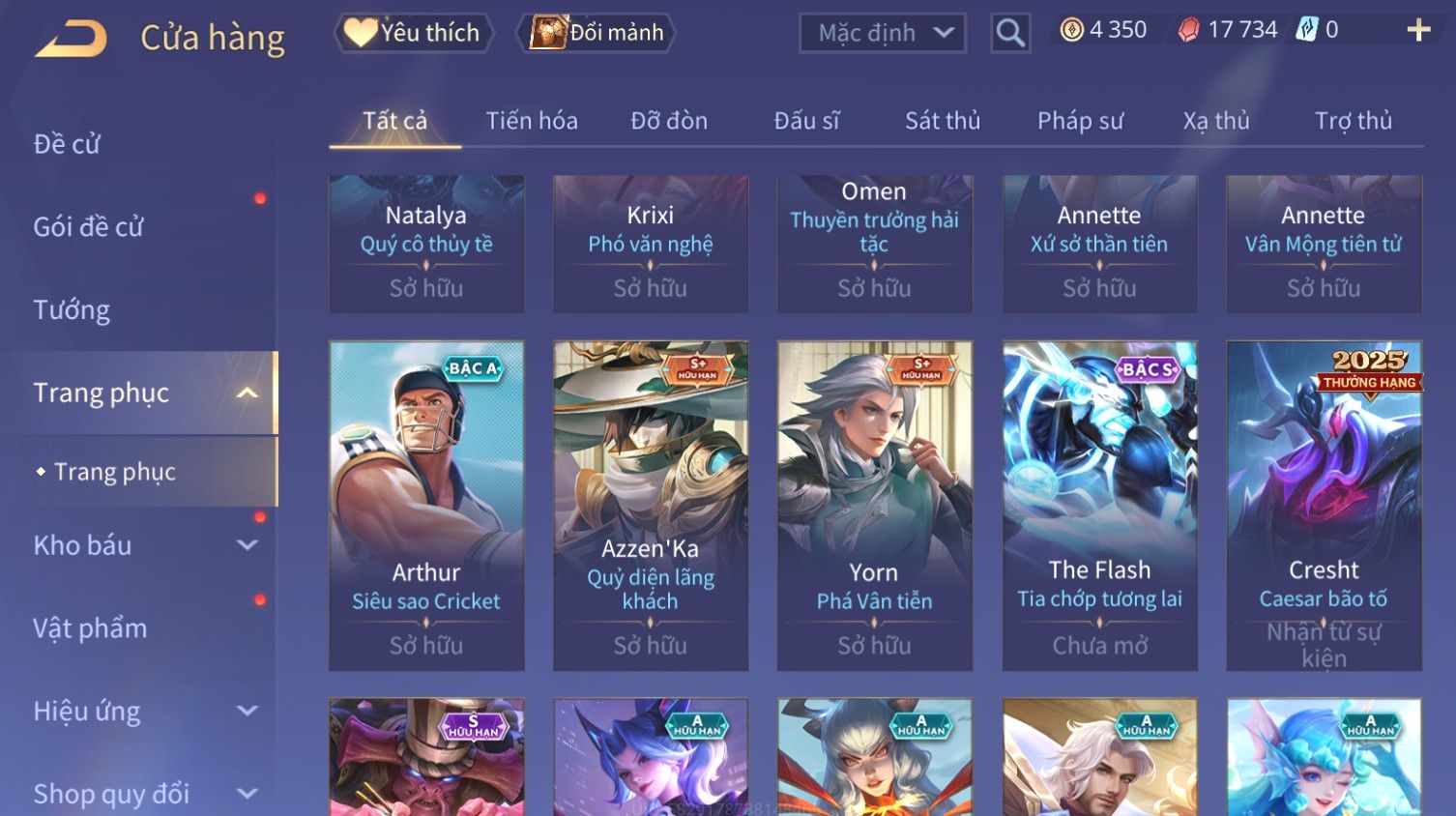
Task: Click the blue voucher currency icon
Action: (x=1307, y=29)
